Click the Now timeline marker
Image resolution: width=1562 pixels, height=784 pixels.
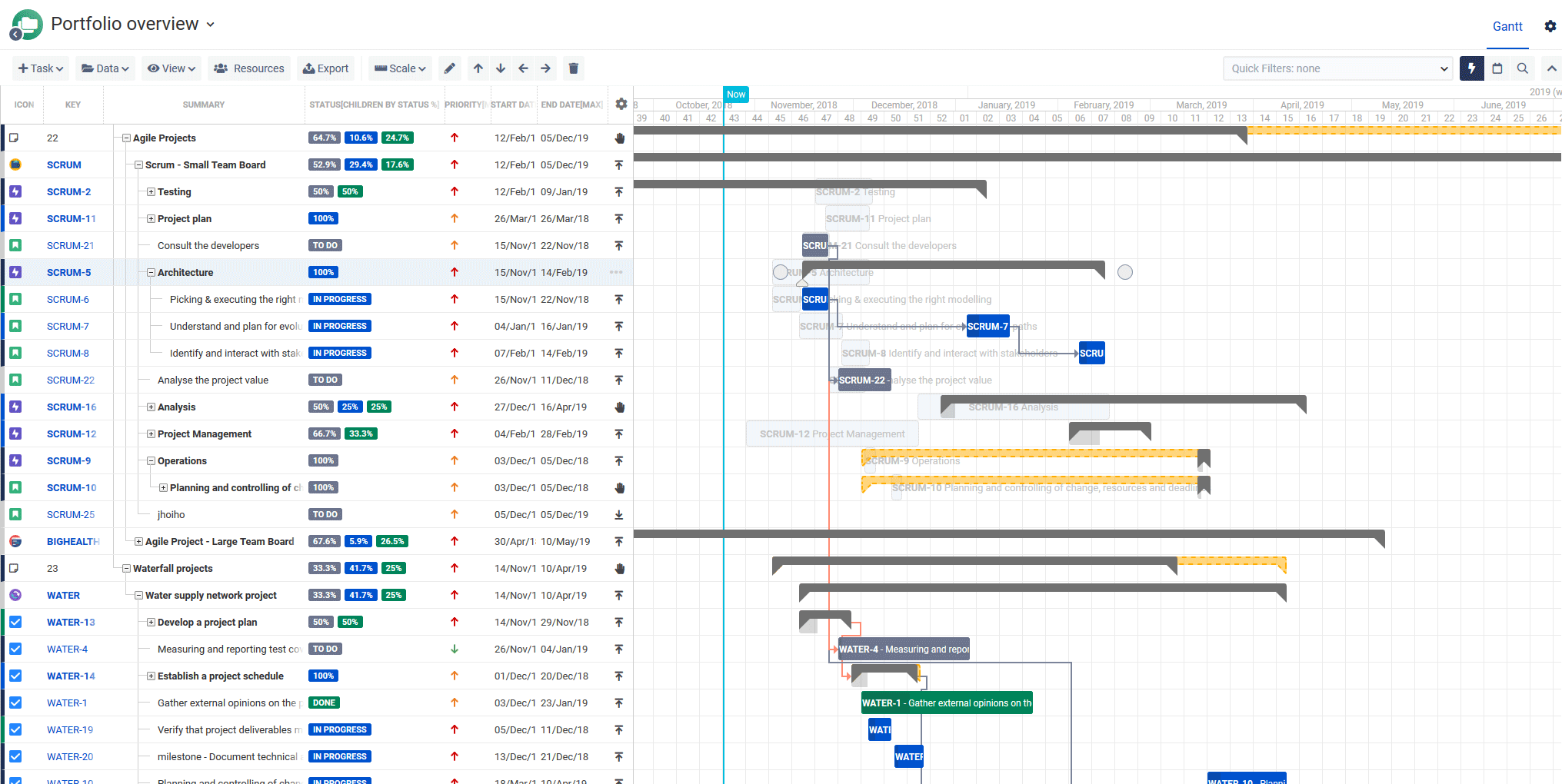tap(736, 95)
